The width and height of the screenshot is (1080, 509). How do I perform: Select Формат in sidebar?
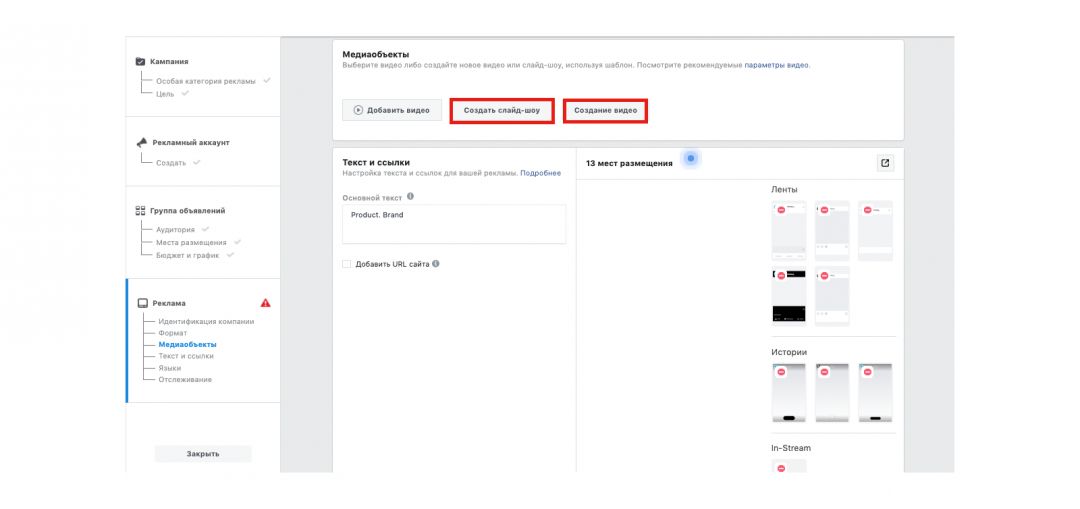click(x=172, y=333)
